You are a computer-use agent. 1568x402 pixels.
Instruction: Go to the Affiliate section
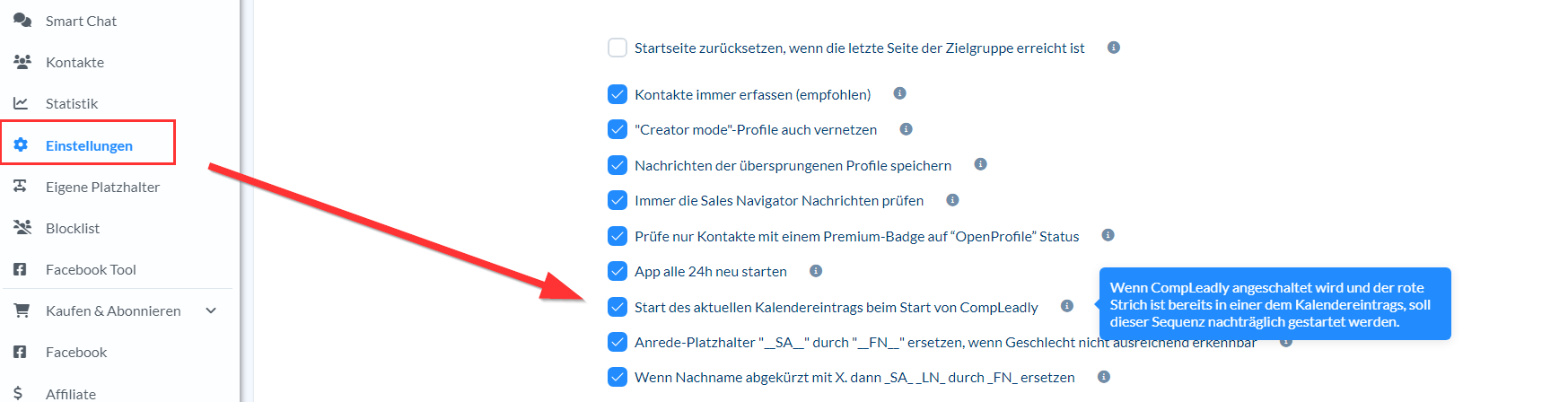tap(71, 394)
